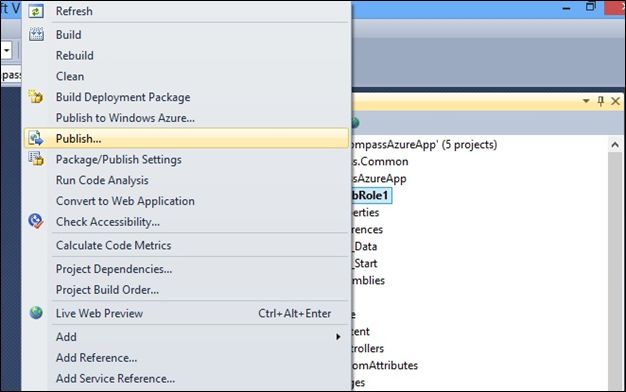Select the 'tent' folder node
This screenshot has width=626, height=392.
361,331
